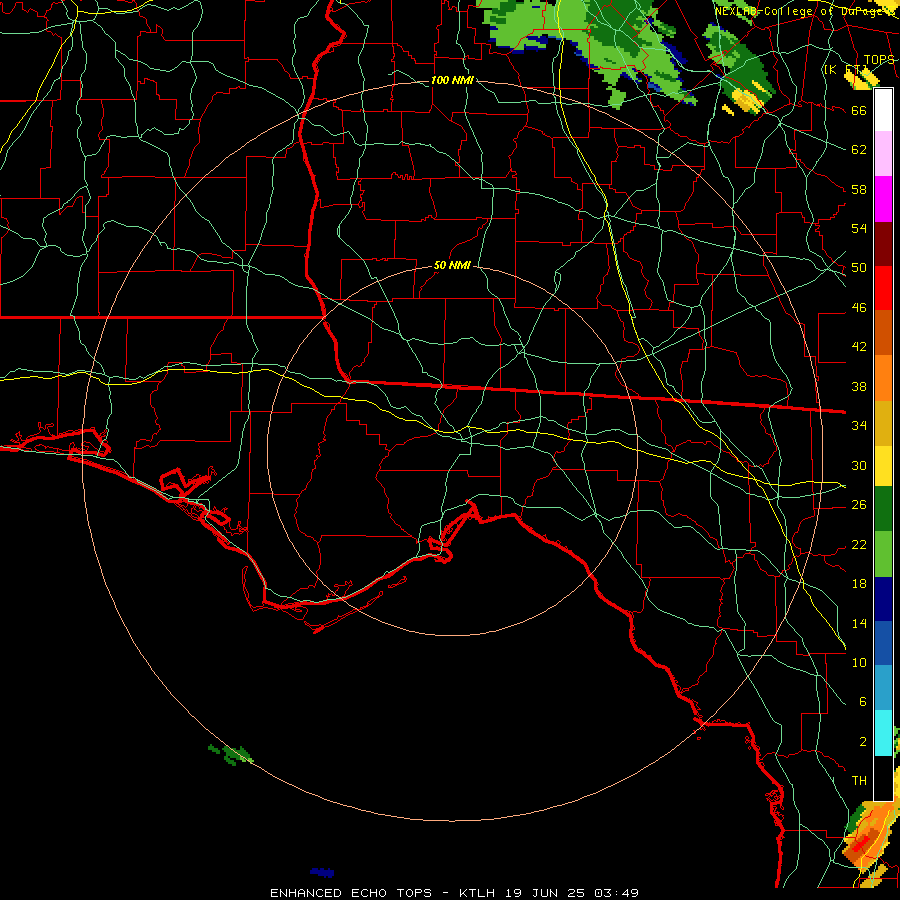Click the "6" legend value
The width and height of the screenshot is (900, 900).
point(862,702)
